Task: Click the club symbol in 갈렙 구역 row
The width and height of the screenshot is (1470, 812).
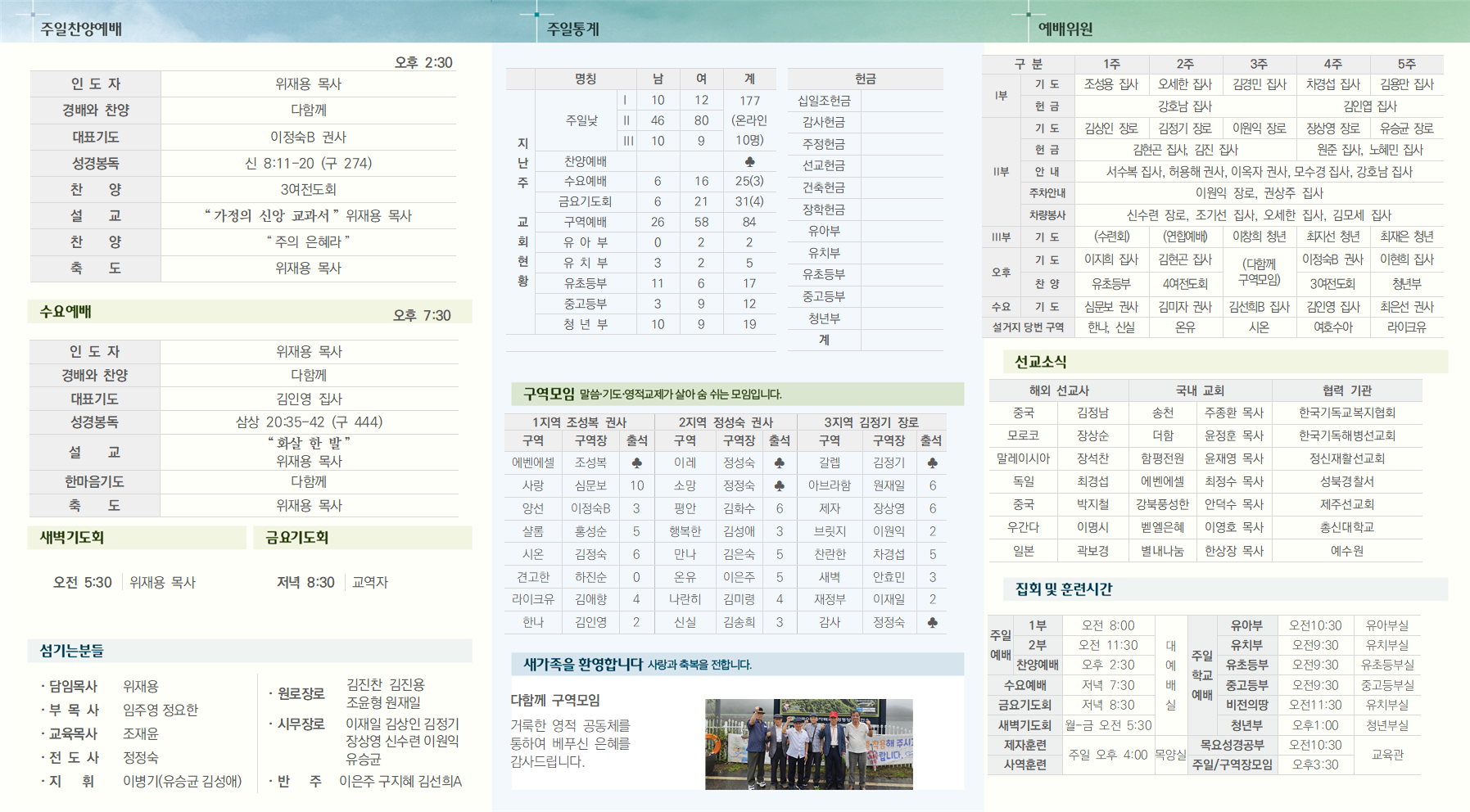Action: tap(932, 462)
